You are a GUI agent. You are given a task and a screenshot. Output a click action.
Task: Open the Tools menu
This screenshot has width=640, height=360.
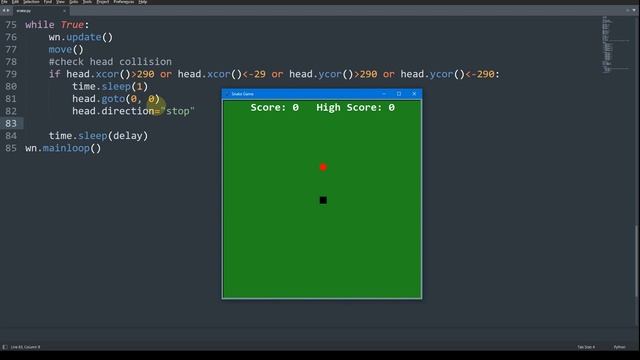click(88, 2)
